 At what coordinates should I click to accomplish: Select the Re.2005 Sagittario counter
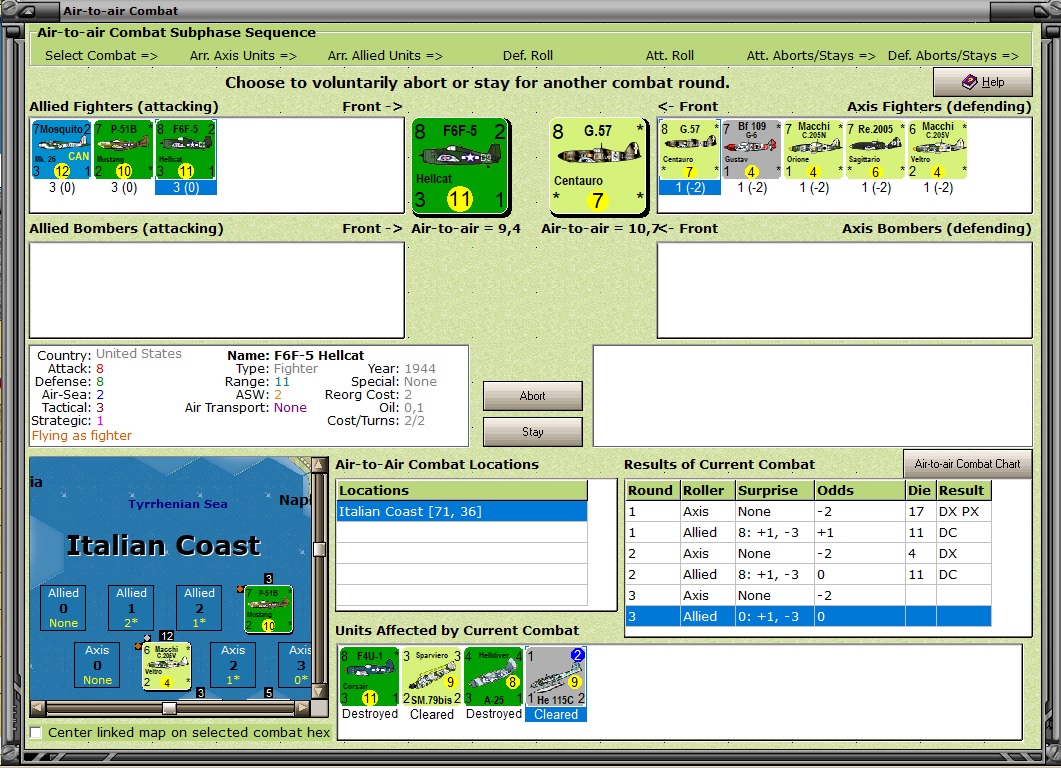pyautogui.click(x=876, y=150)
